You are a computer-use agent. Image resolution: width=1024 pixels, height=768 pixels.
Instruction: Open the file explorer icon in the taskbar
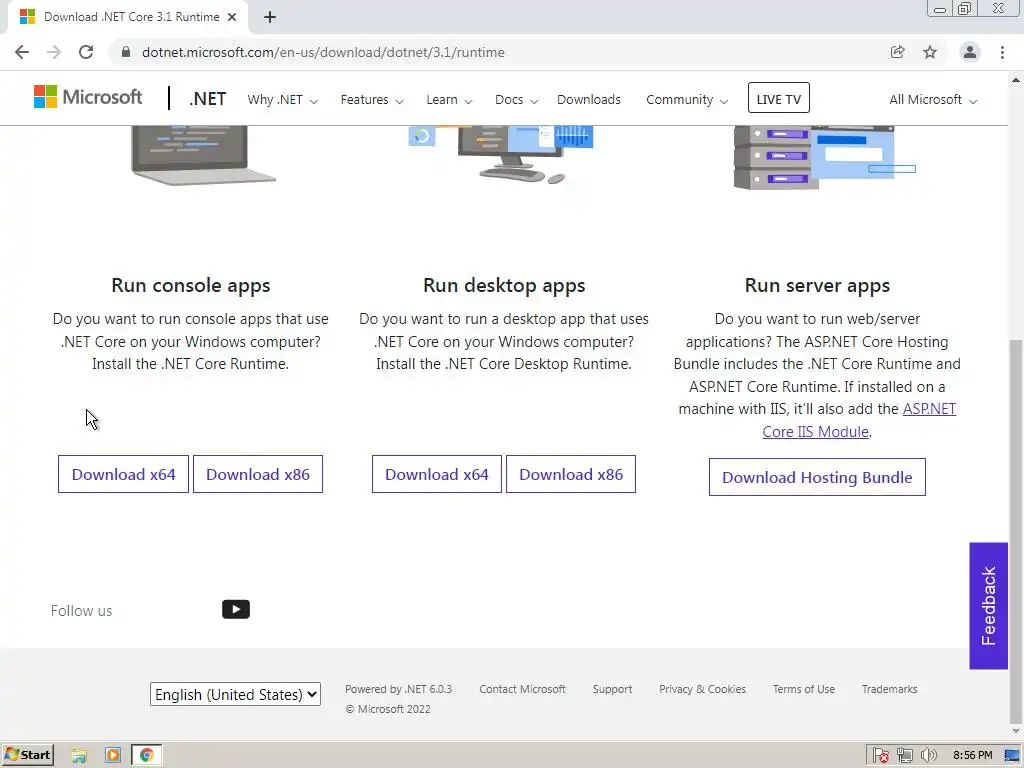click(x=79, y=756)
